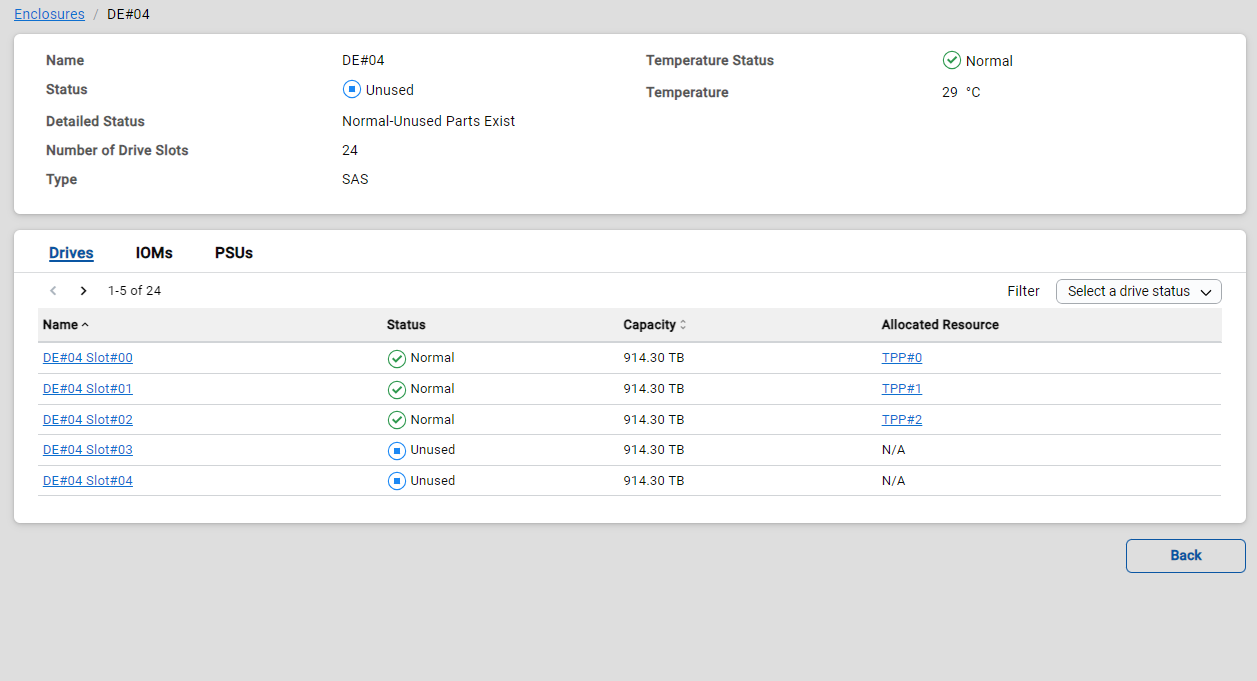Open DE#04 Slot#02 drive details
Viewport: 1257px width, 681px height.
(x=88, y=420)
